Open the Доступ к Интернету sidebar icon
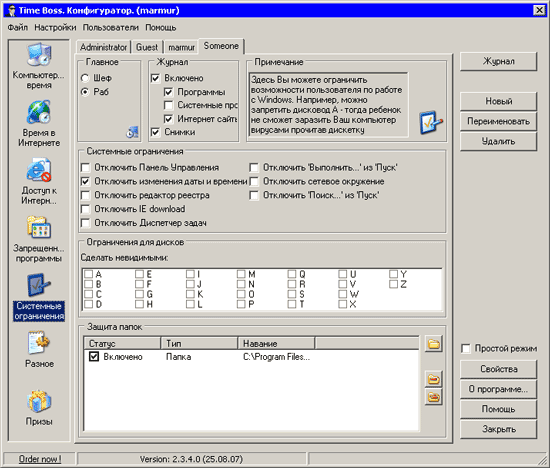550x468 pixels. point(39,170)
